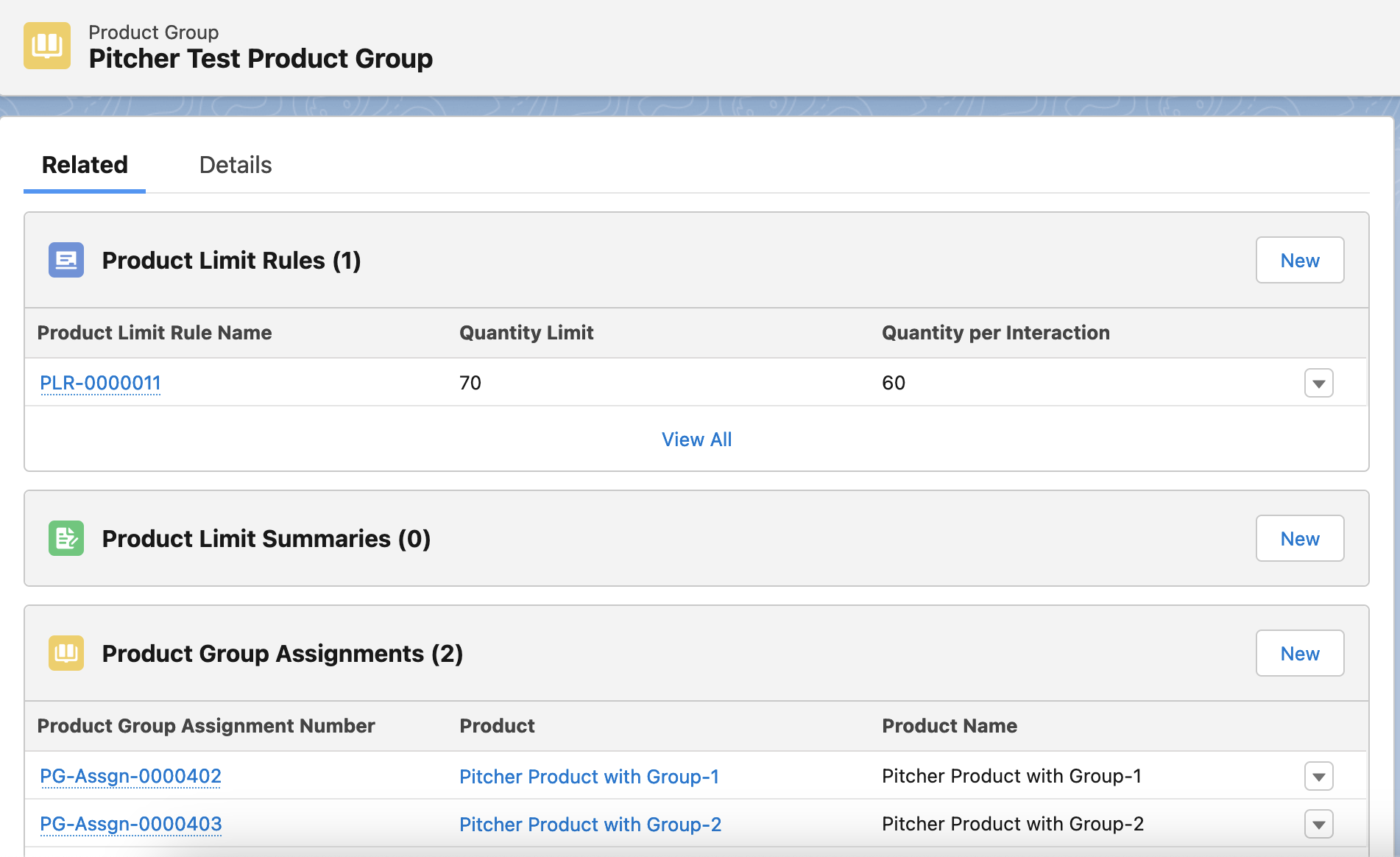Select the Related tab
The height and width of the screenshot is (857, 1400).
click(x=85, y=165)
